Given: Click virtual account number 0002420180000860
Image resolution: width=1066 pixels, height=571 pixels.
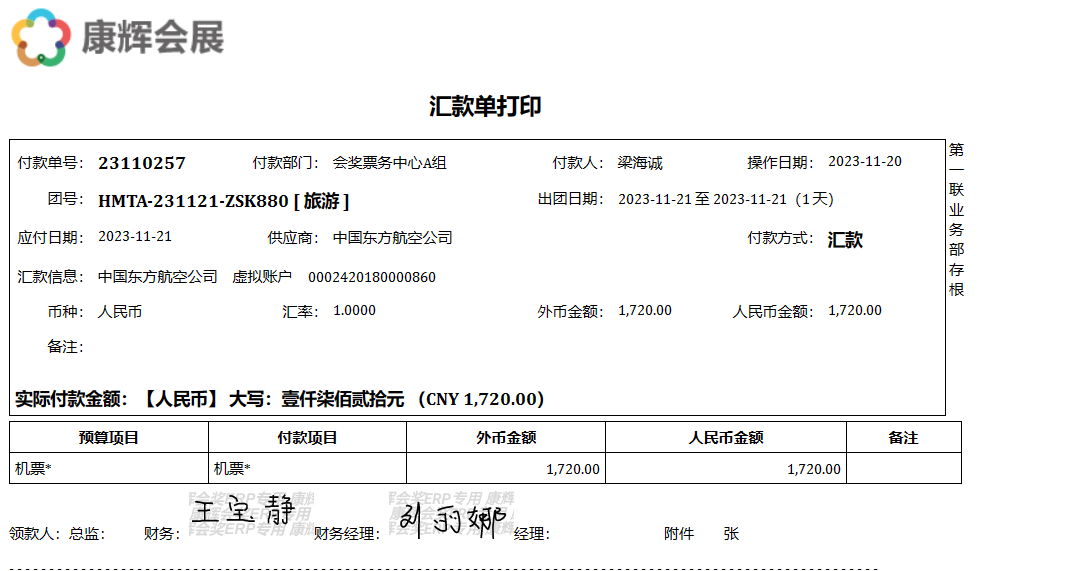Looking at the screenshot, I should [371, 277].
